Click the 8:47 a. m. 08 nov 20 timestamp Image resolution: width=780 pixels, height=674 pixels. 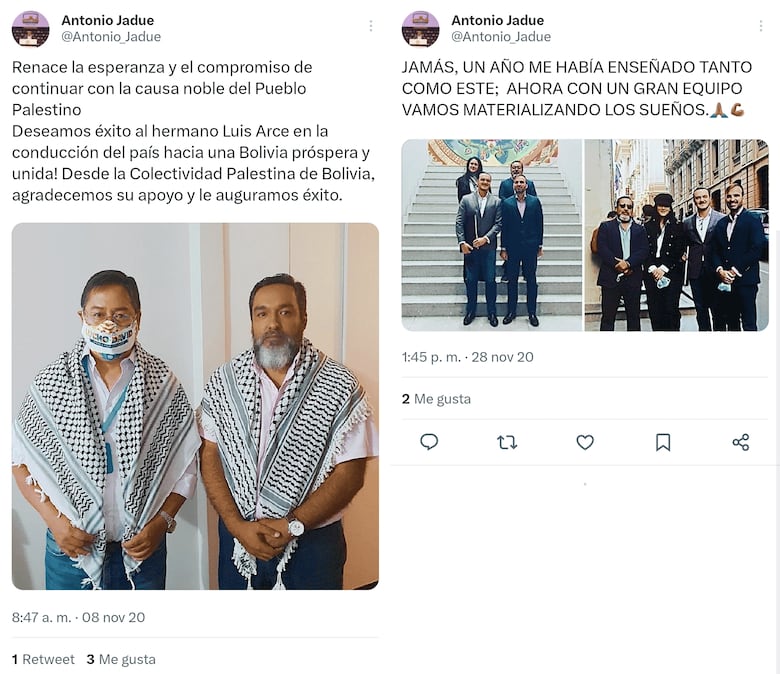click(x=79, y=617)
